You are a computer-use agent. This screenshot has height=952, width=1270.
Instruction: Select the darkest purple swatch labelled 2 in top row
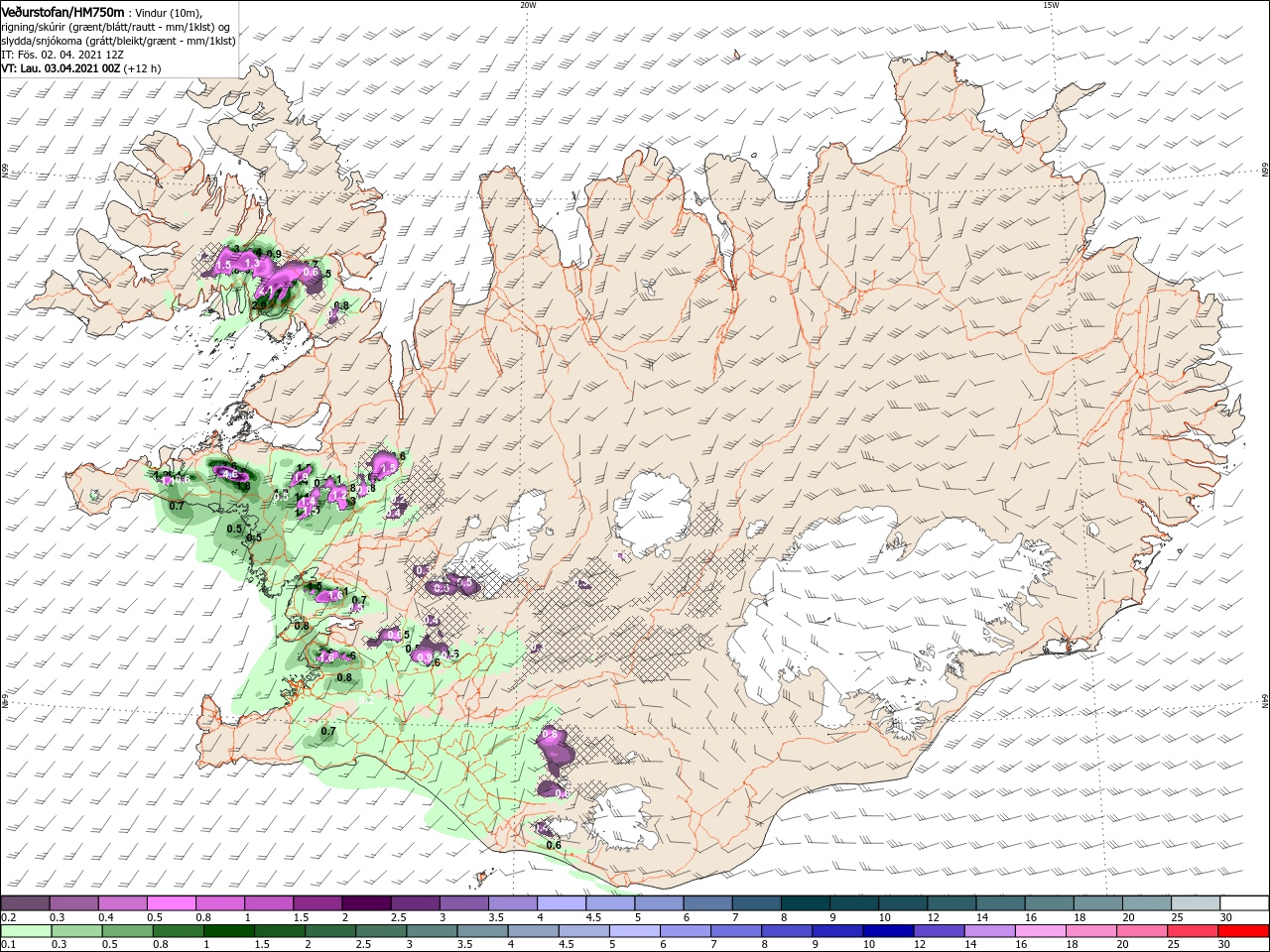coord(366,903)
